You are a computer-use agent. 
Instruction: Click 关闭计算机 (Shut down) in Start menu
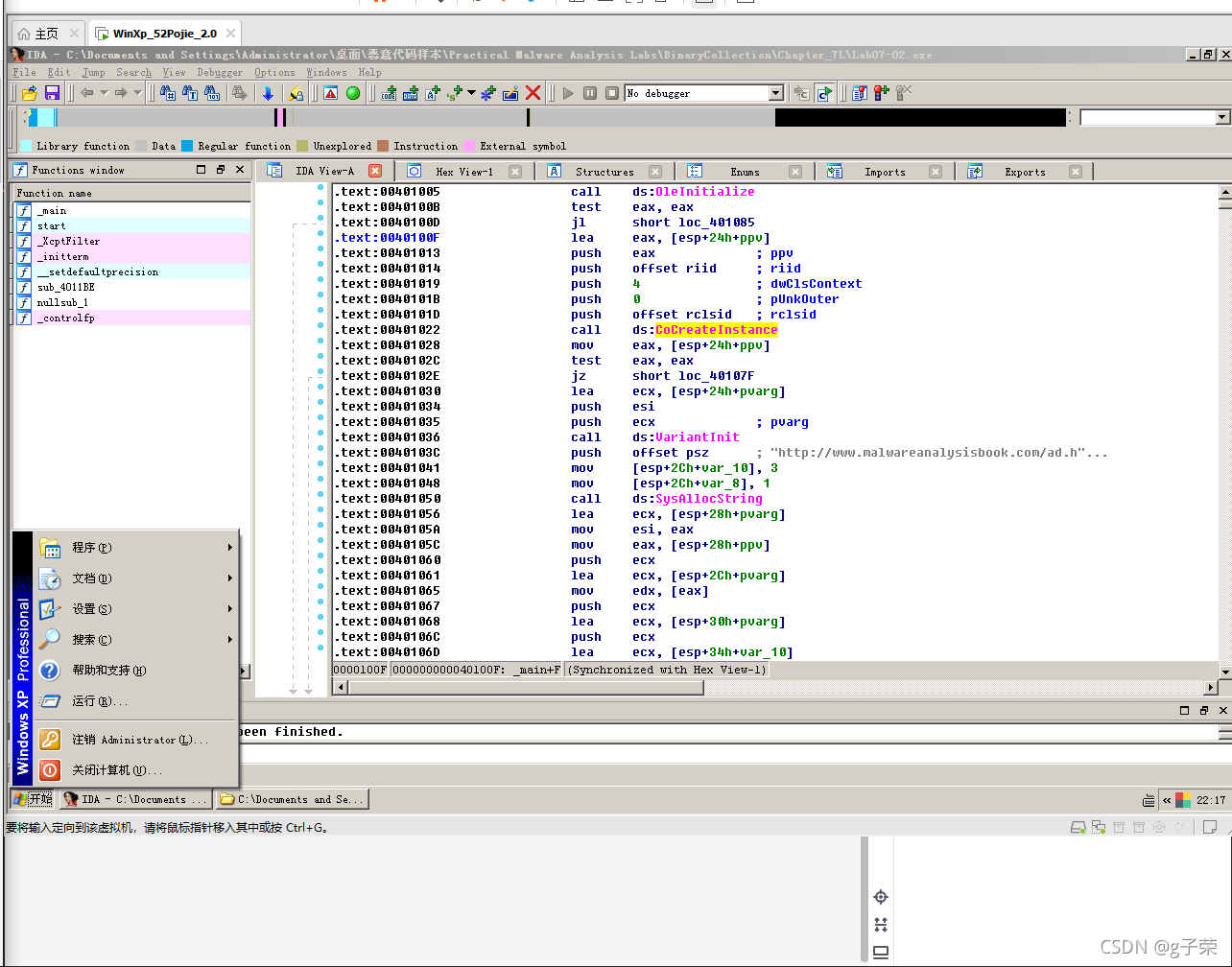pyautogui.click(x=135, y=770)
